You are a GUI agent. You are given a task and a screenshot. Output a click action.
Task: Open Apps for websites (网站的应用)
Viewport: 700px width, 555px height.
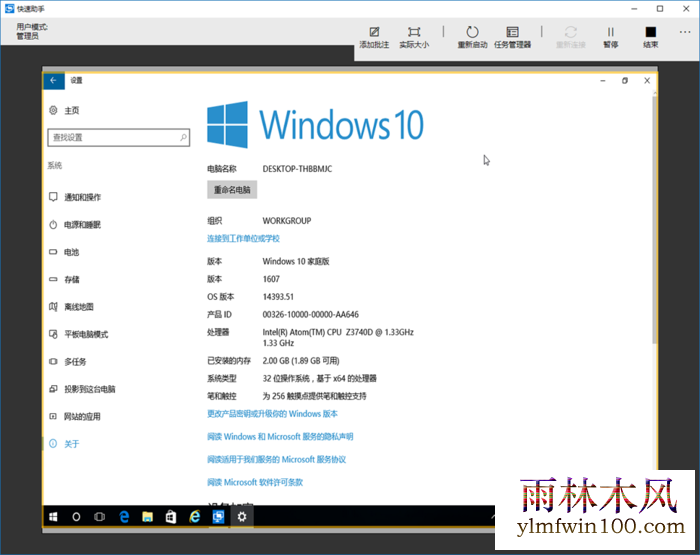[x=75, y=417]
